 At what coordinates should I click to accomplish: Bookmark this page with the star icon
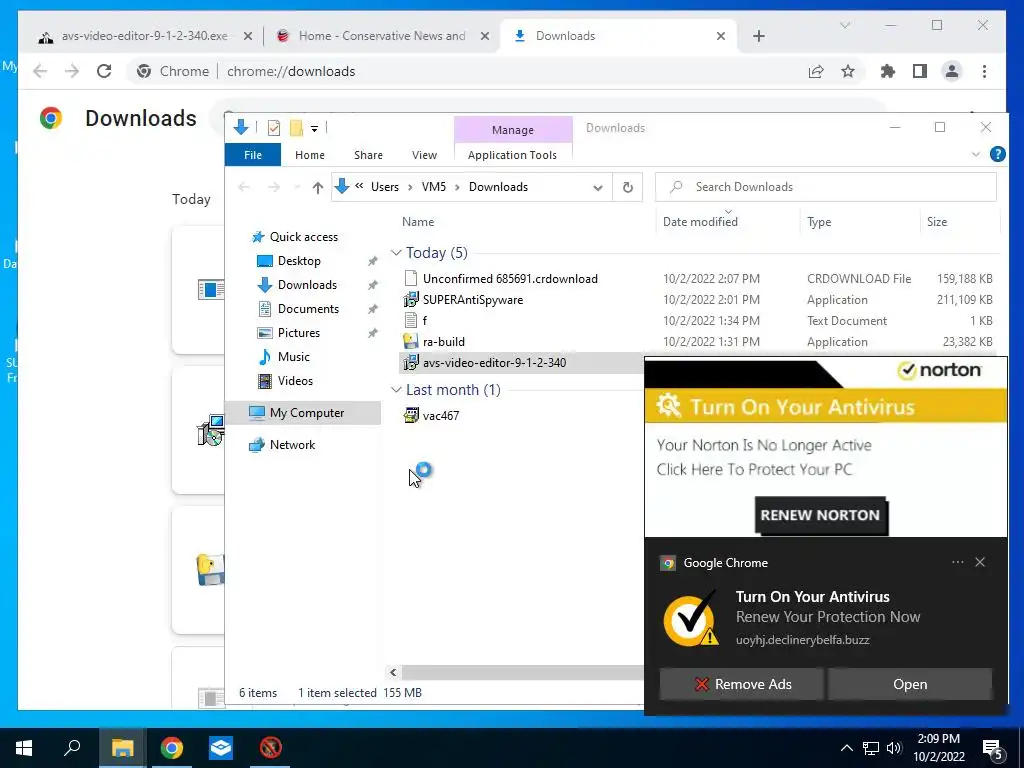click(848, 71)
